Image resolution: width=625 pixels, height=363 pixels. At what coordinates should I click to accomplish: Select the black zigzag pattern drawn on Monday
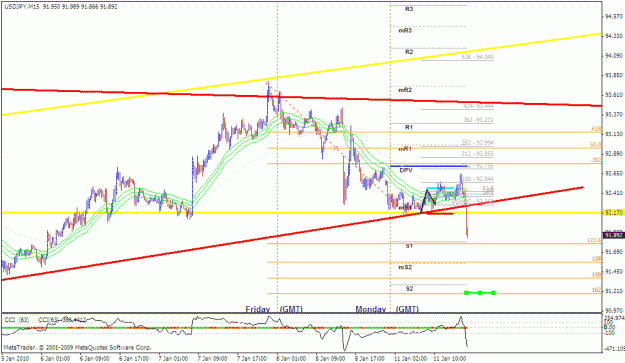pos(428,200)
